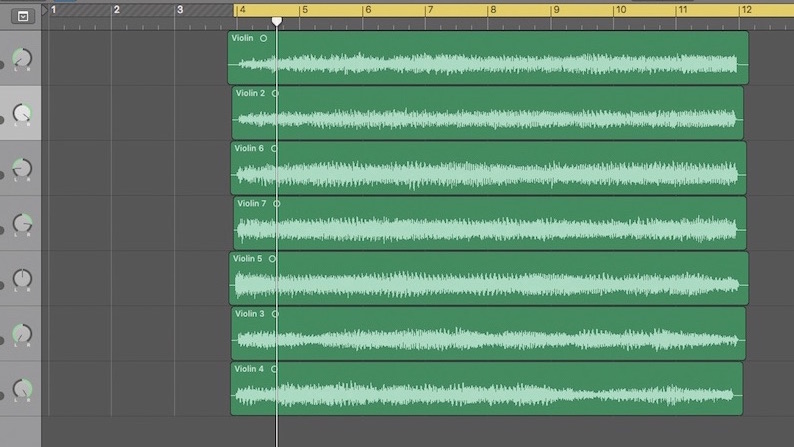Adjust the pan knob on Violin 7 track
This screenshot has width=794, height=447.
pos(22,224)
